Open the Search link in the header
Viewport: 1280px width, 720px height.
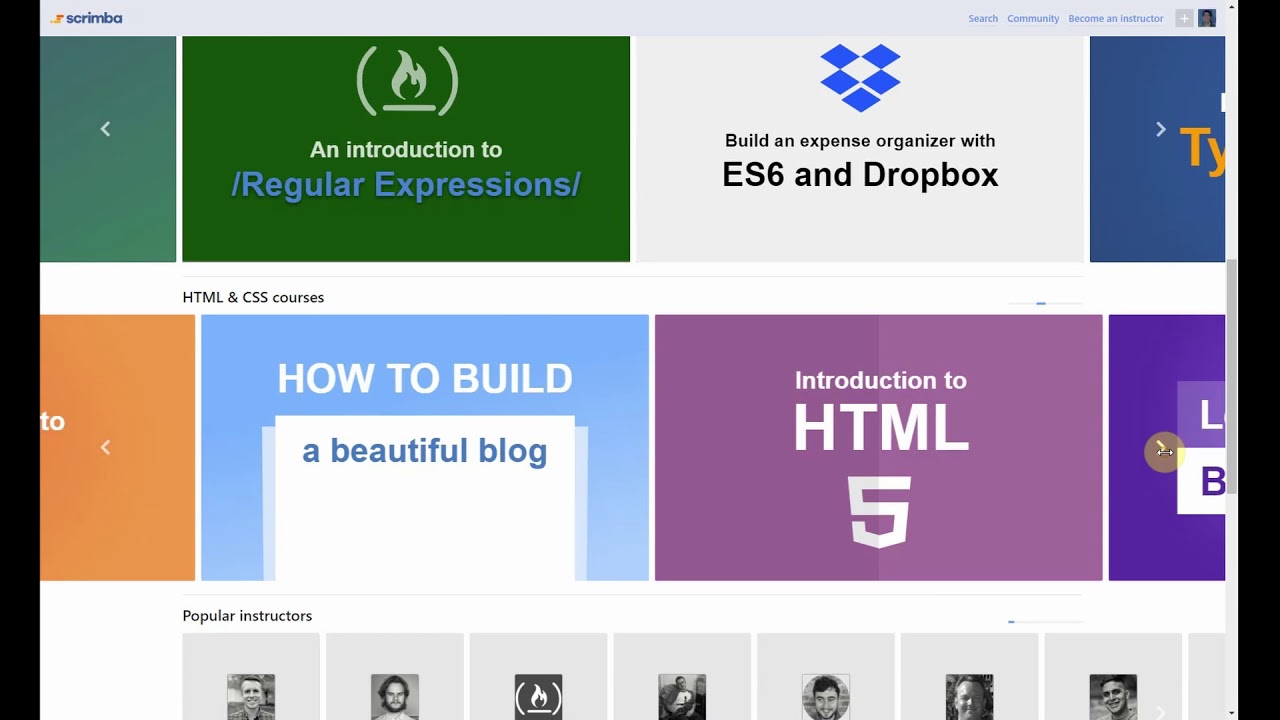(983, 18)
